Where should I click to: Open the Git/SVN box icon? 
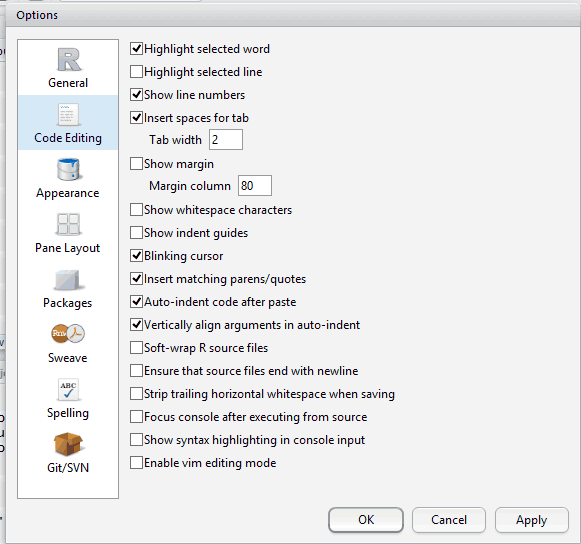tap(68, 444)
